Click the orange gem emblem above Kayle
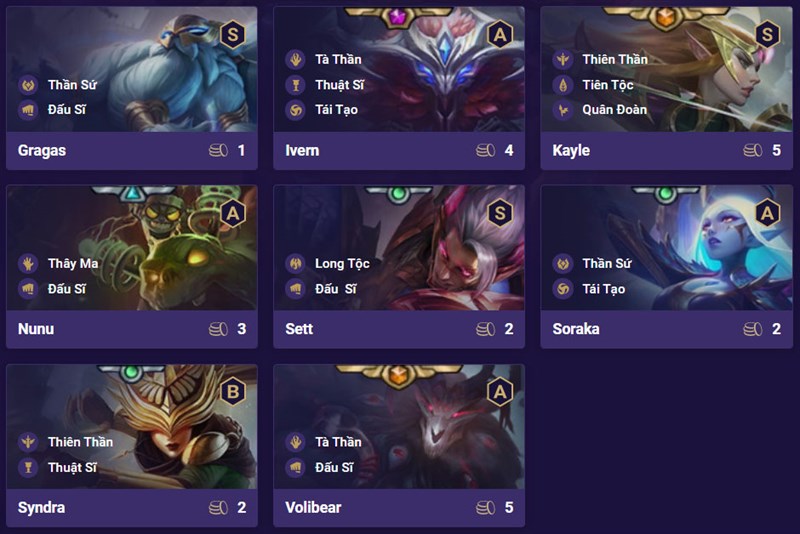Viewport: 800px width, 534px height. click(665, 19)
